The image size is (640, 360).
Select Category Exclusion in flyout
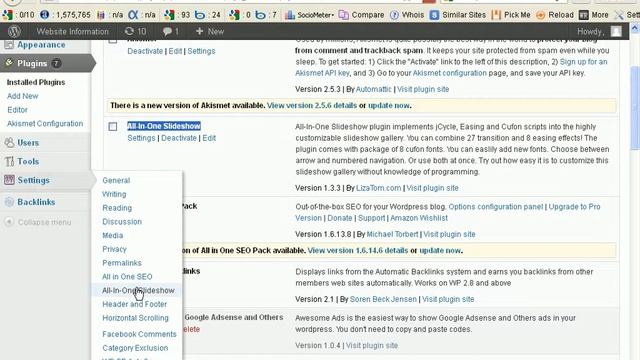click(135, 348)
